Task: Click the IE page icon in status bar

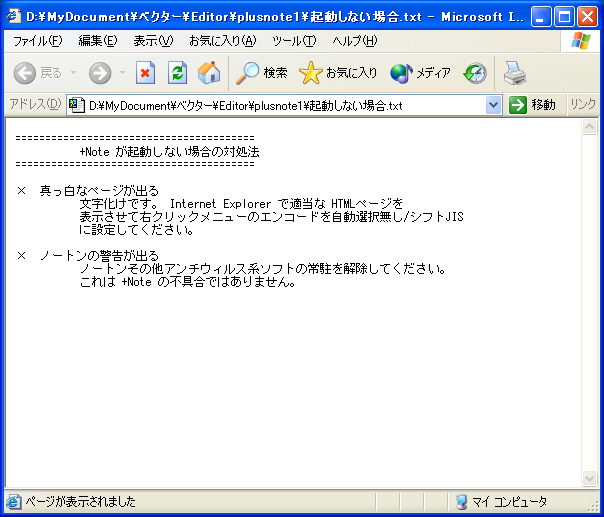Action: point(13,501)
